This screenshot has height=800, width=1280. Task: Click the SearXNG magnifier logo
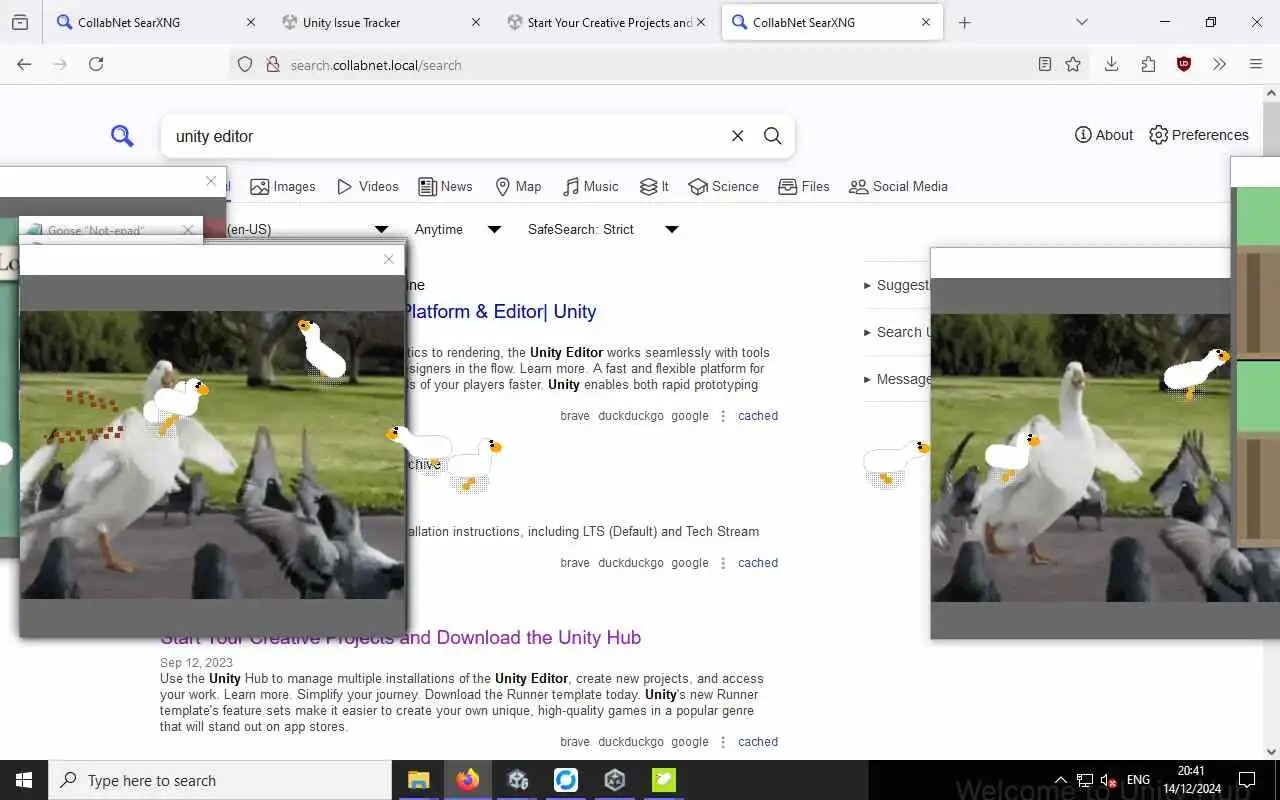tap(122, 136)
